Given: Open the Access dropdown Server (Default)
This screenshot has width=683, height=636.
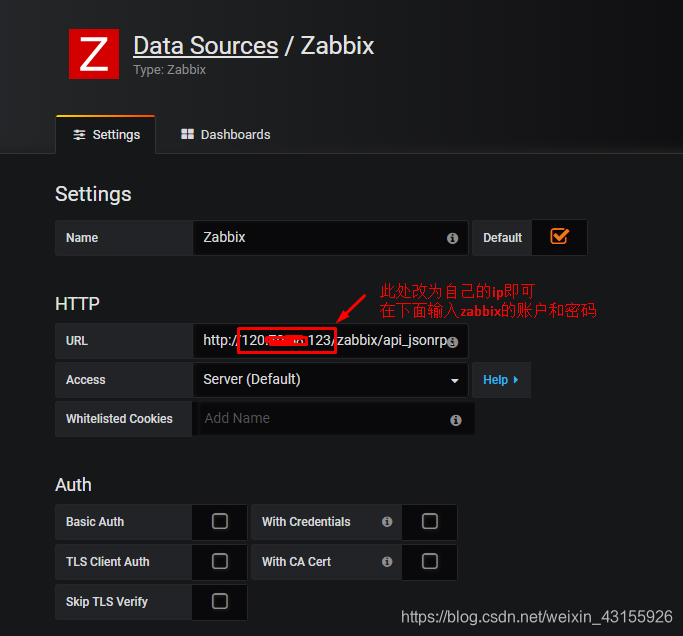Looking at the screenshot, I should click(x=330, y=380).
